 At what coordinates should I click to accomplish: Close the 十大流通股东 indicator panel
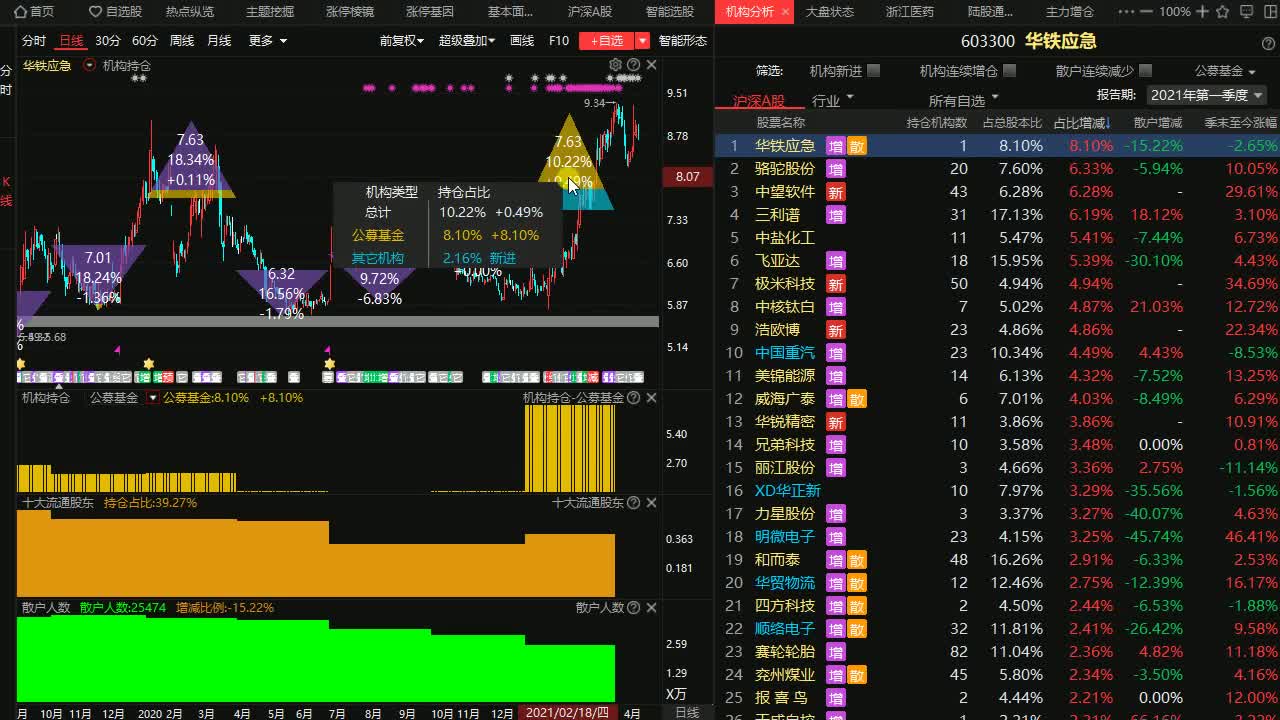point(651,503)
